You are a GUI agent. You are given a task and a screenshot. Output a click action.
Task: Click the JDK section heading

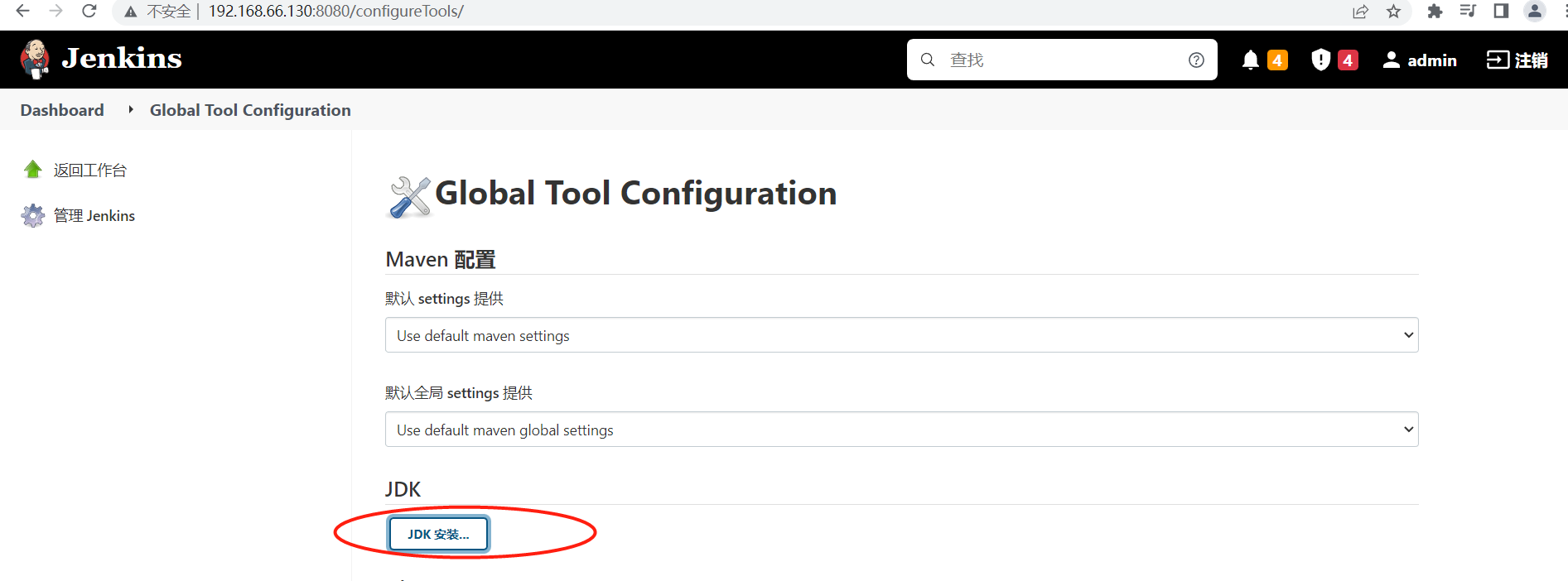403,489
